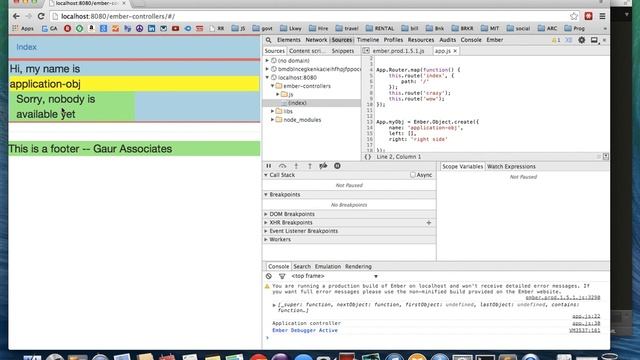Click the DevTools search magnifier icon
The image size is (640, 360).
[268, 40]
